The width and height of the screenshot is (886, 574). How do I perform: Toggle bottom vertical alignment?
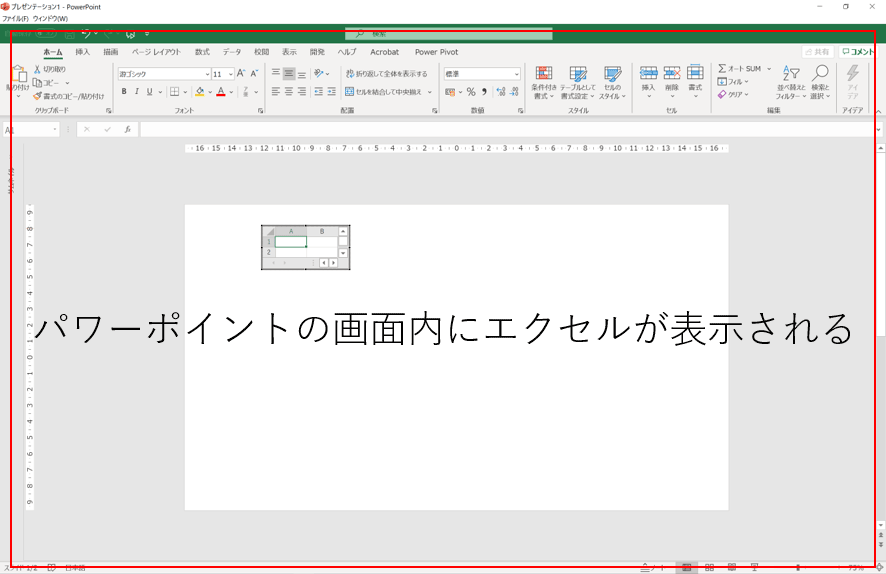[302, 73]
